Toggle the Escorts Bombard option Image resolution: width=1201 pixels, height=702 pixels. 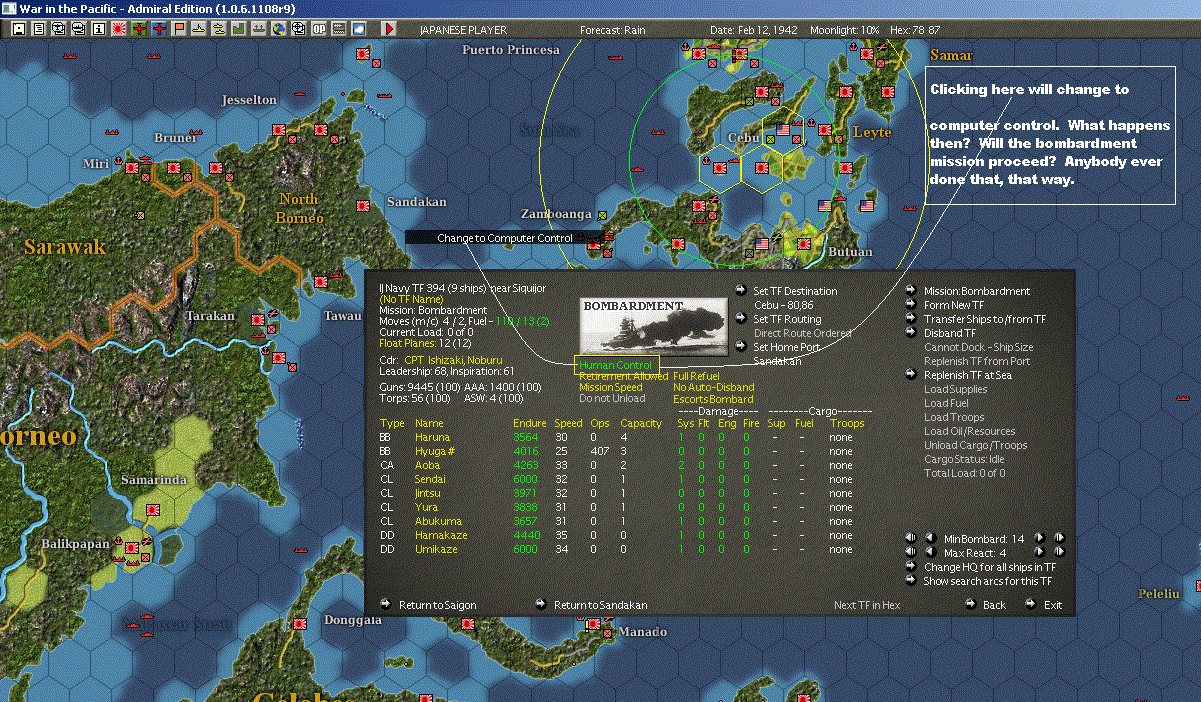tap(713, 399)
